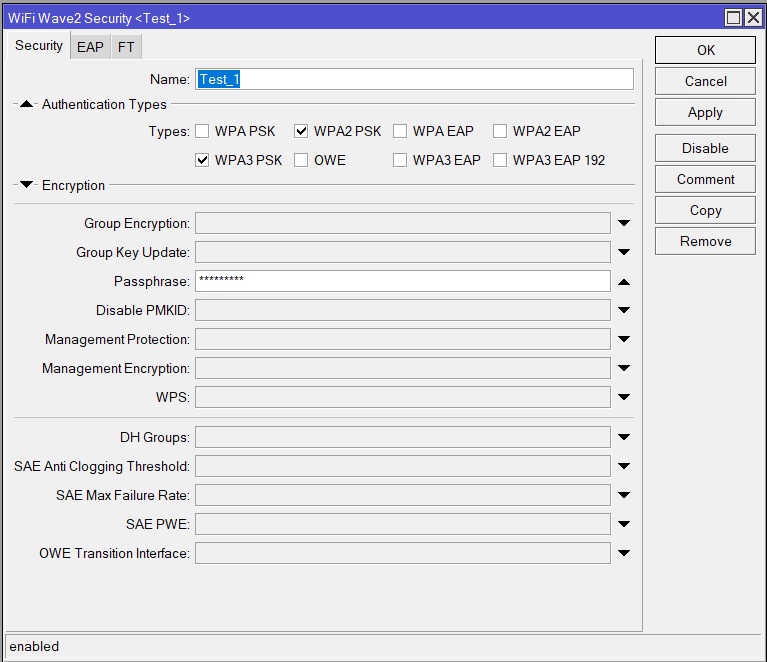Viewport: 767px width, 662px height.
Task: Expand the Encryption section
Action: (x=27, y=185)
